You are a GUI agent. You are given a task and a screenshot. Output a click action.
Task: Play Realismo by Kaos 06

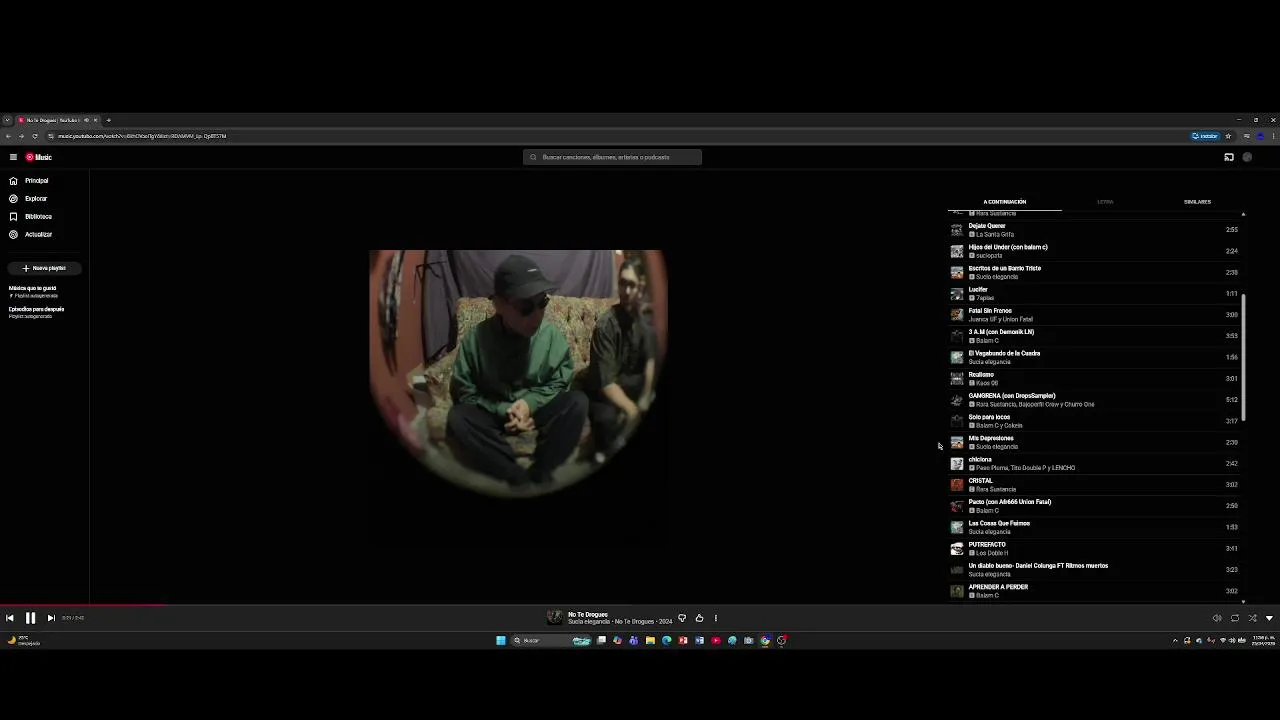coord(1093,379)
